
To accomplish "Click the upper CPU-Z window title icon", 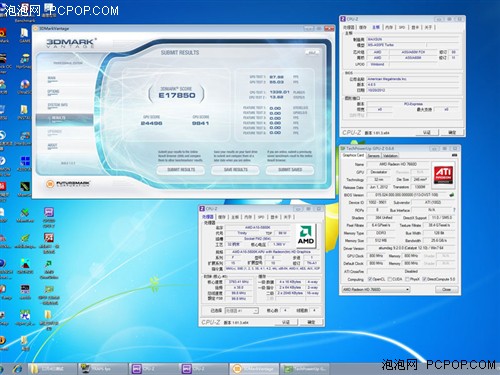I will pos(343,19).
